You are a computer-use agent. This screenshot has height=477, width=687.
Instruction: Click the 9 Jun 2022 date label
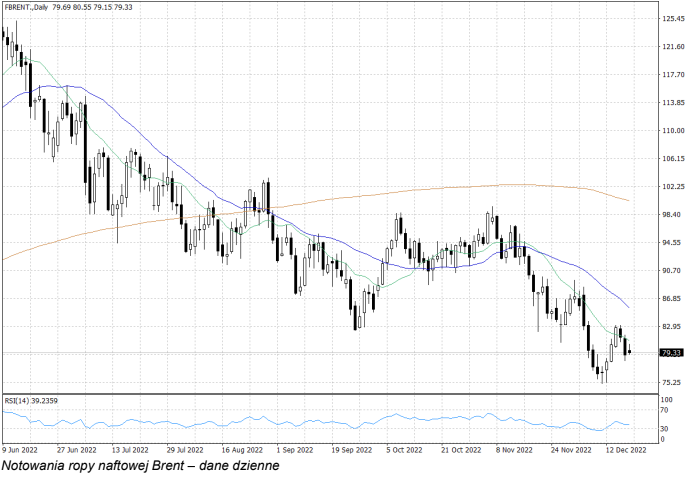click(x=21, y=450)
